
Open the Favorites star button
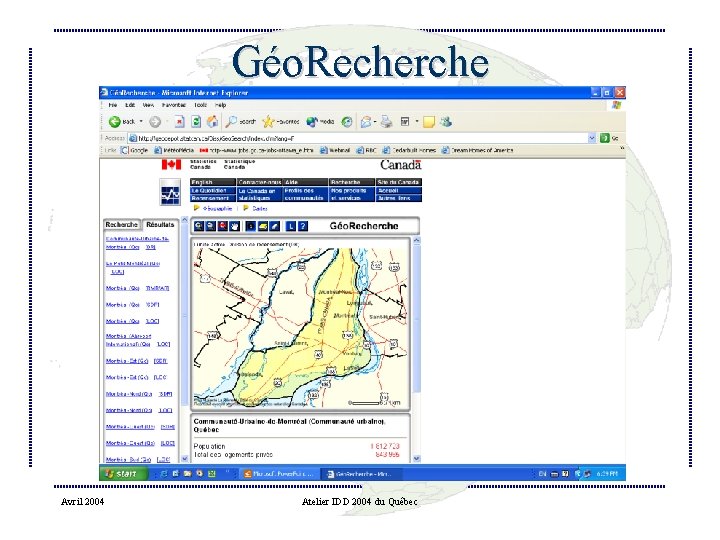pyautogui.click(x=281, y=122)
